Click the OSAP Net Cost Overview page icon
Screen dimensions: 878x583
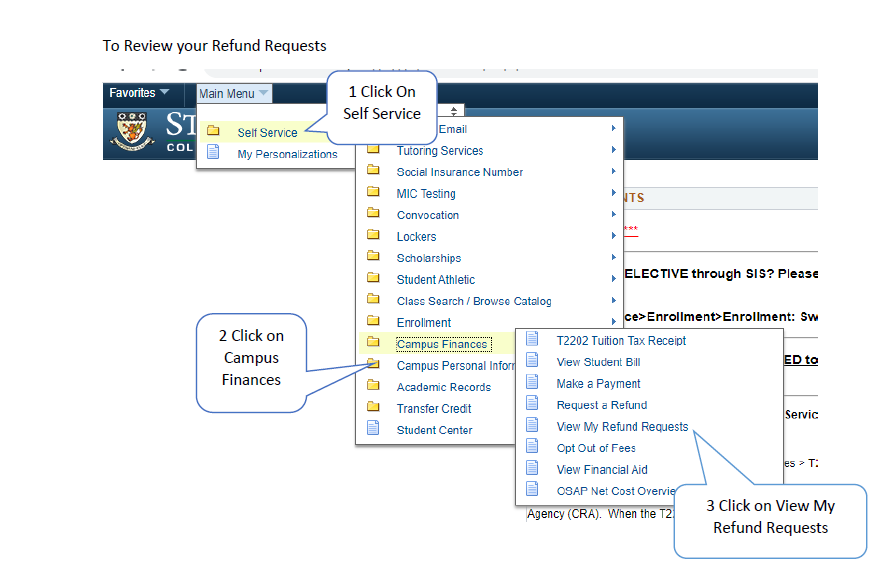point(532,489)
